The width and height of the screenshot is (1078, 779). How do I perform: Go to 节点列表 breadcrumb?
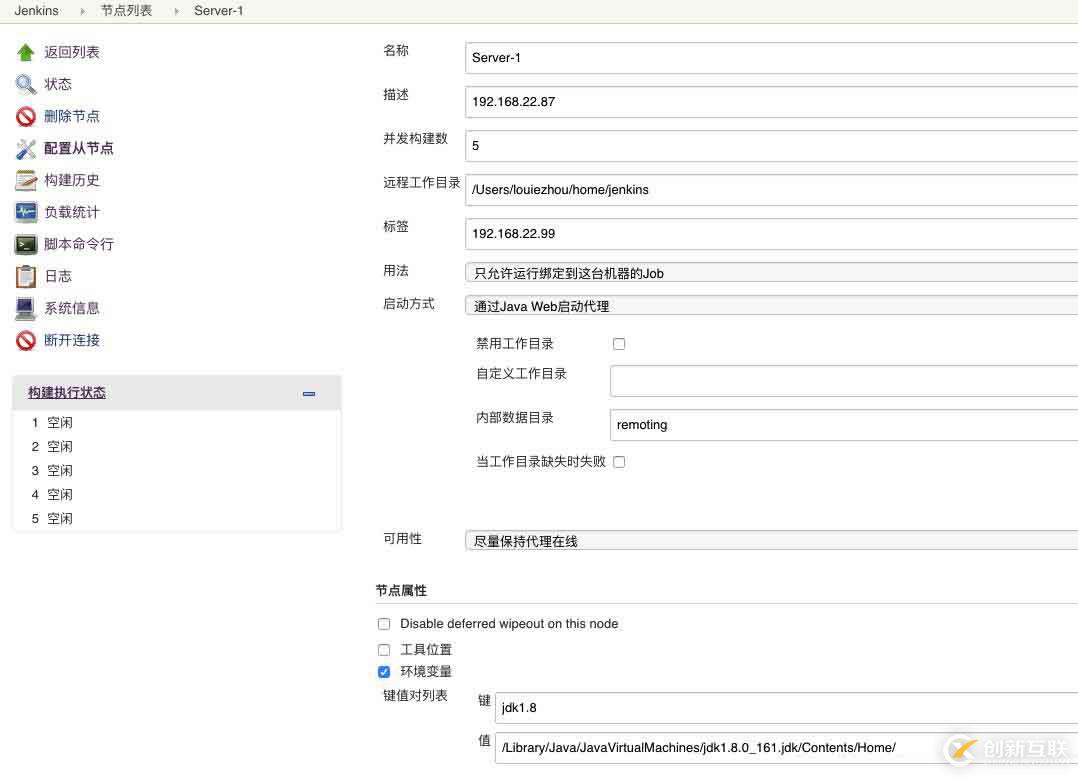tap(126, 11)
